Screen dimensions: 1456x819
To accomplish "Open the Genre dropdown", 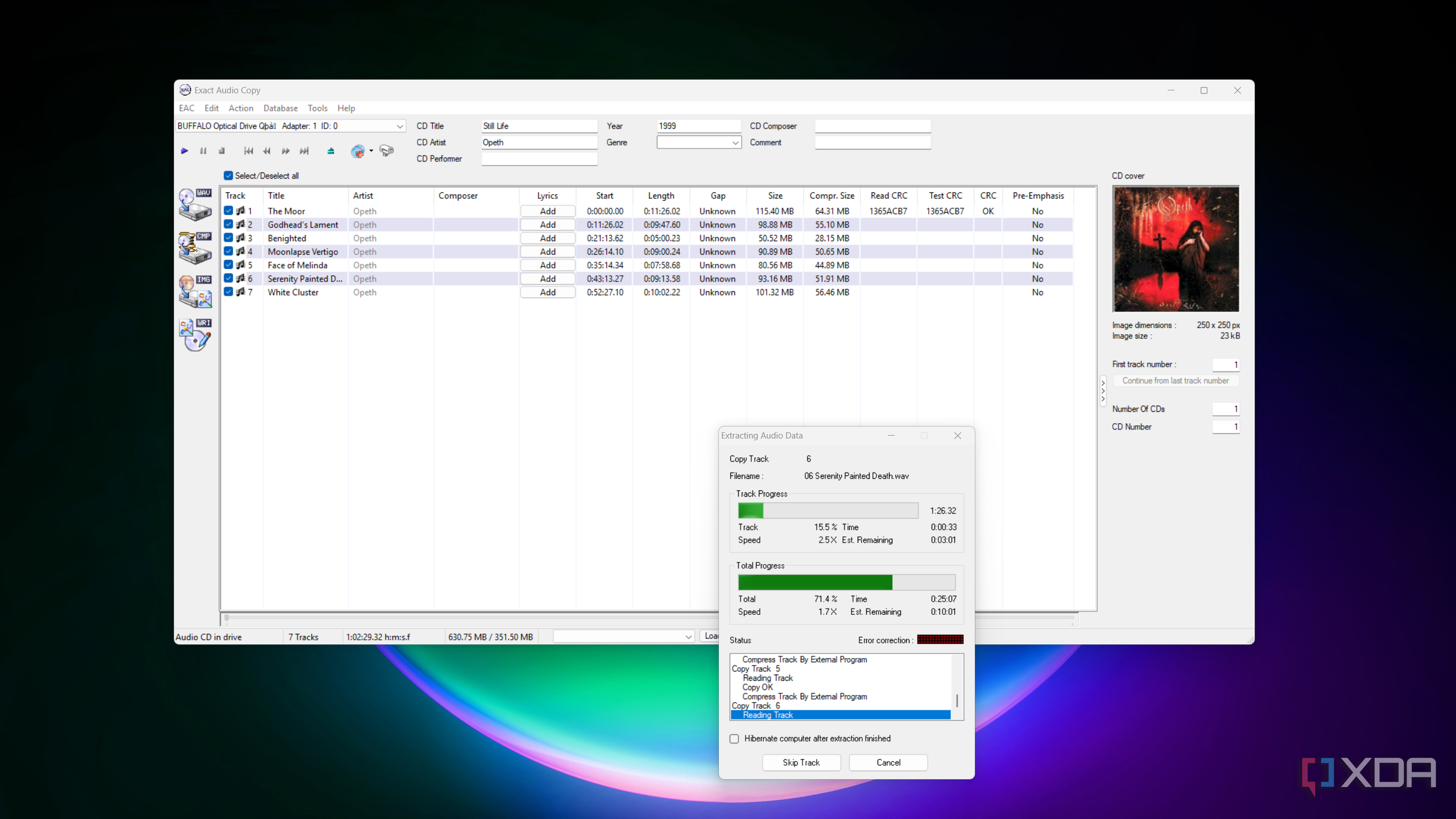I will tap(735, 143).
